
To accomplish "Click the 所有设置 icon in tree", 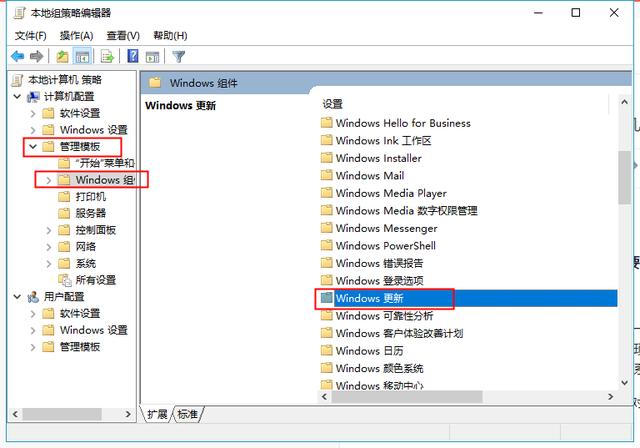I will (x=64, y=280).
